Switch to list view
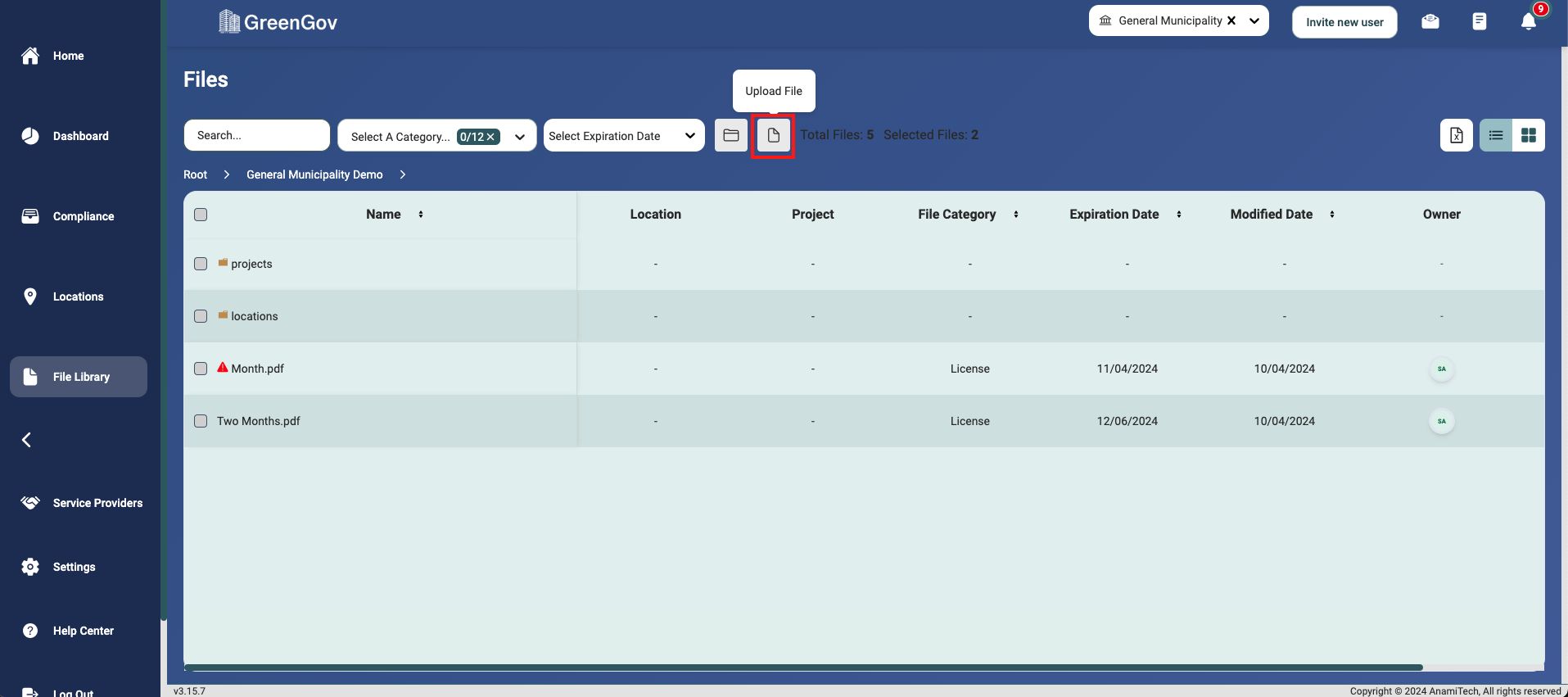Viewport: 1568px width, 697px height. [1496, 135]
